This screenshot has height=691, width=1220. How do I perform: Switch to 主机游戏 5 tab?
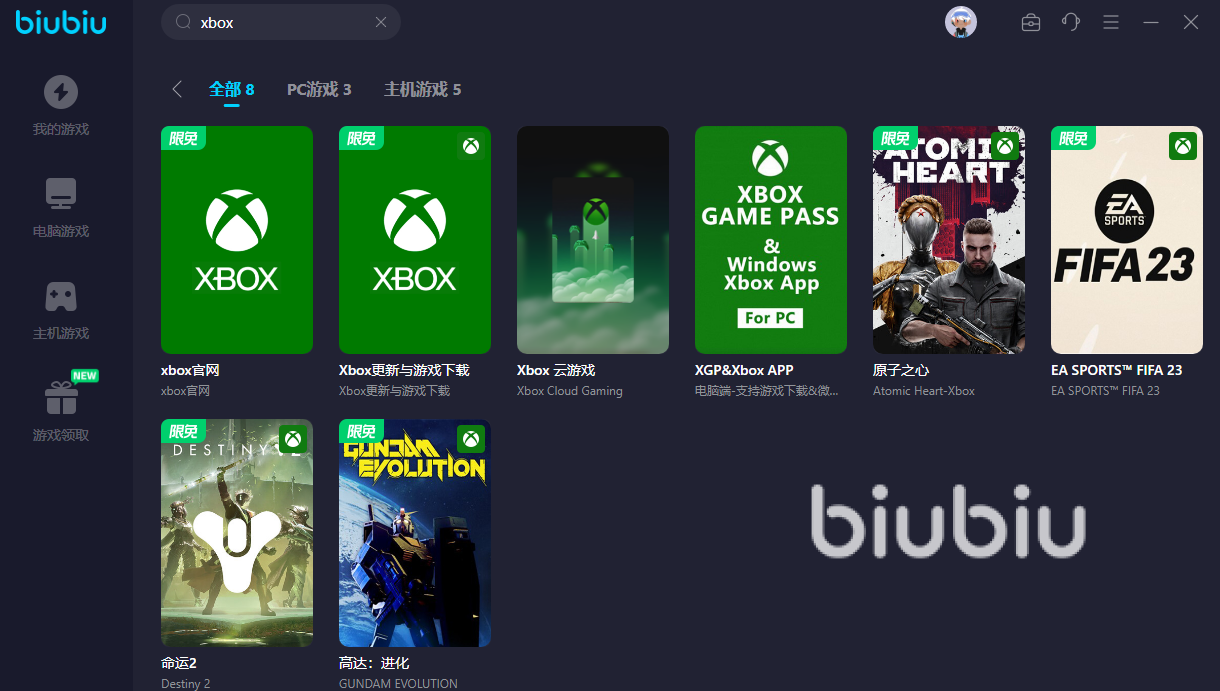tap(423, 90)
